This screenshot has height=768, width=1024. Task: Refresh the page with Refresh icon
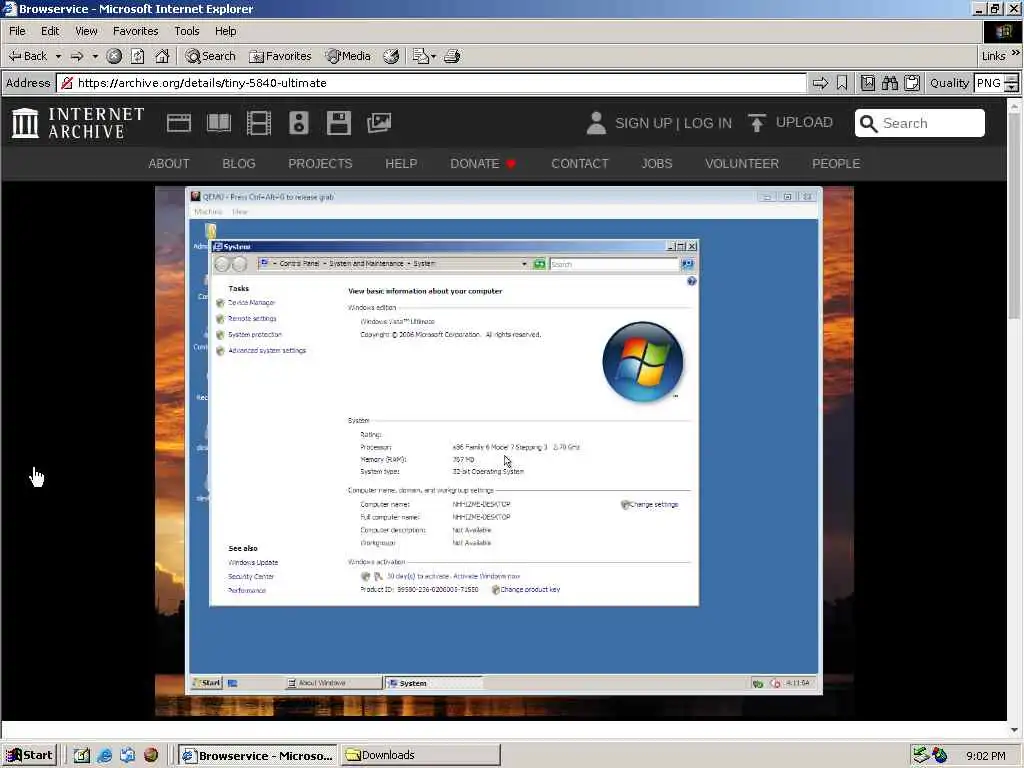[138, 56]
